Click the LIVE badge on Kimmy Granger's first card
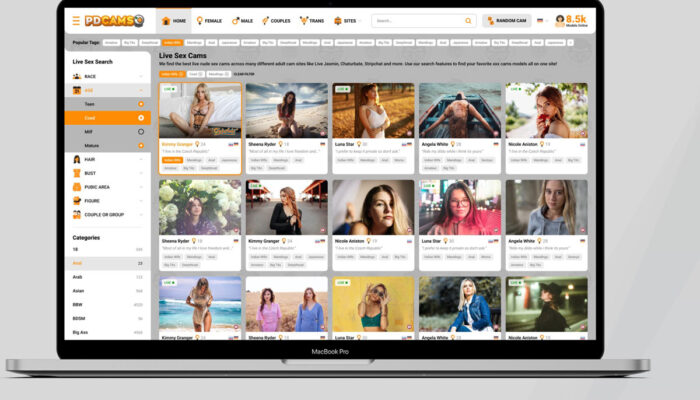Image resolution: width=700 pixels, height=400 pixels. pyautogui.click(x=169, y=89)
